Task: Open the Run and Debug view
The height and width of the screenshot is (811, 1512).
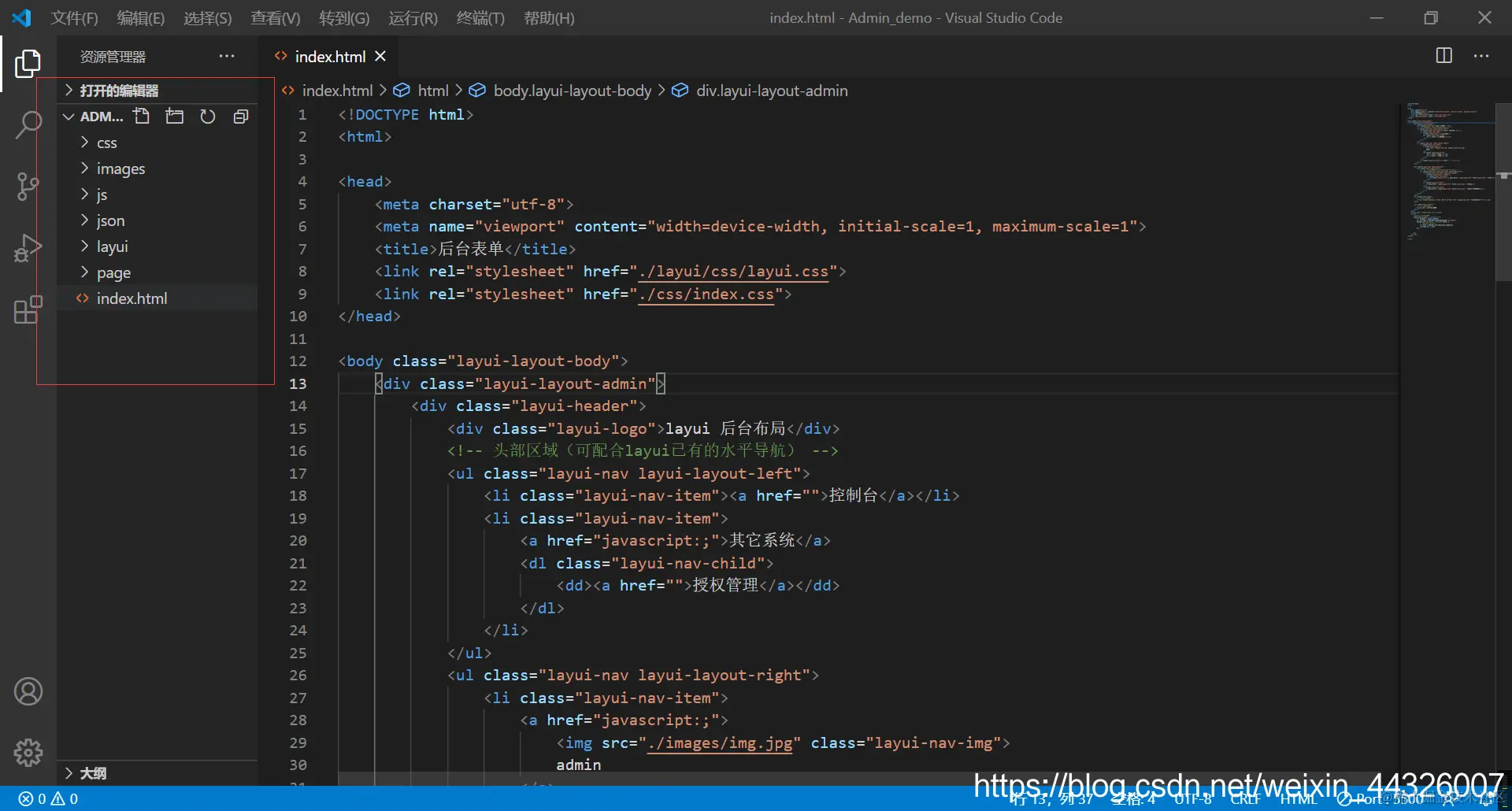Action: click(x=28, y=248)
